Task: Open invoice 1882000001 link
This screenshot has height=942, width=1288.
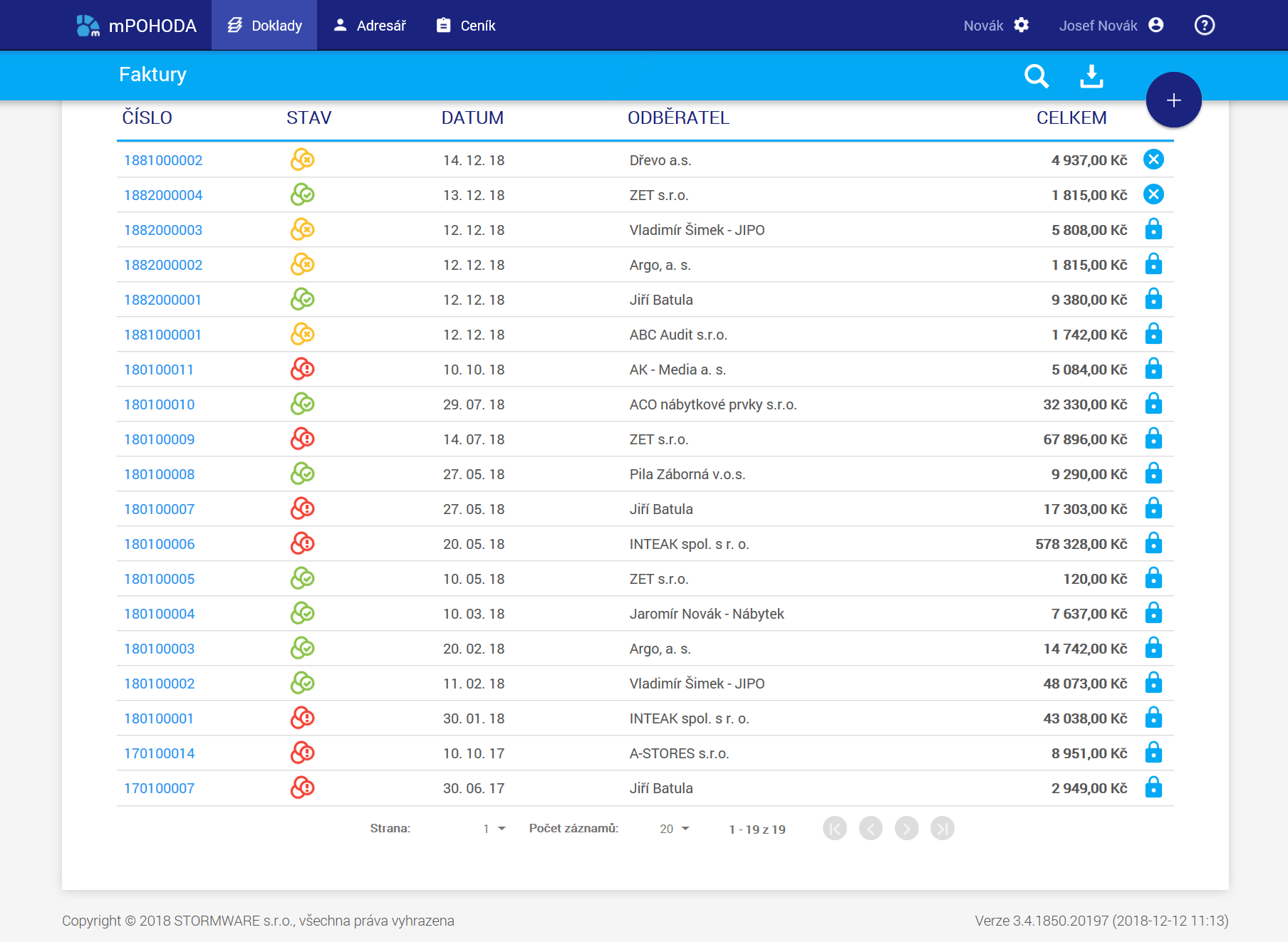Action: [x=162, y=300]
